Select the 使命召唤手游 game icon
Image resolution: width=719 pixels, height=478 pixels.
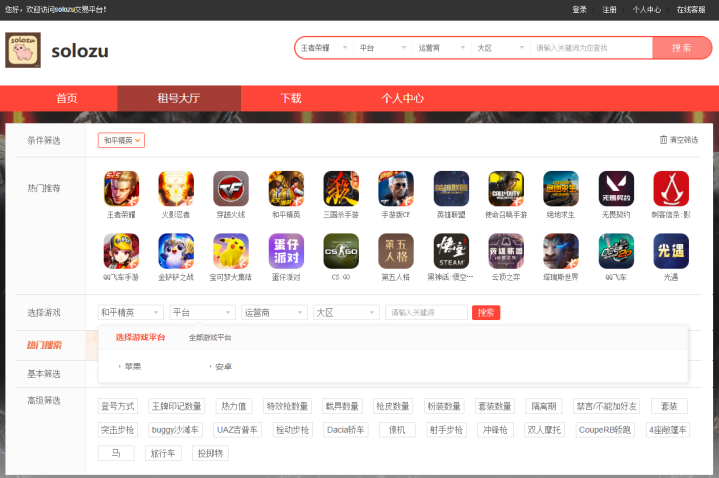click(x=506, y=189)
